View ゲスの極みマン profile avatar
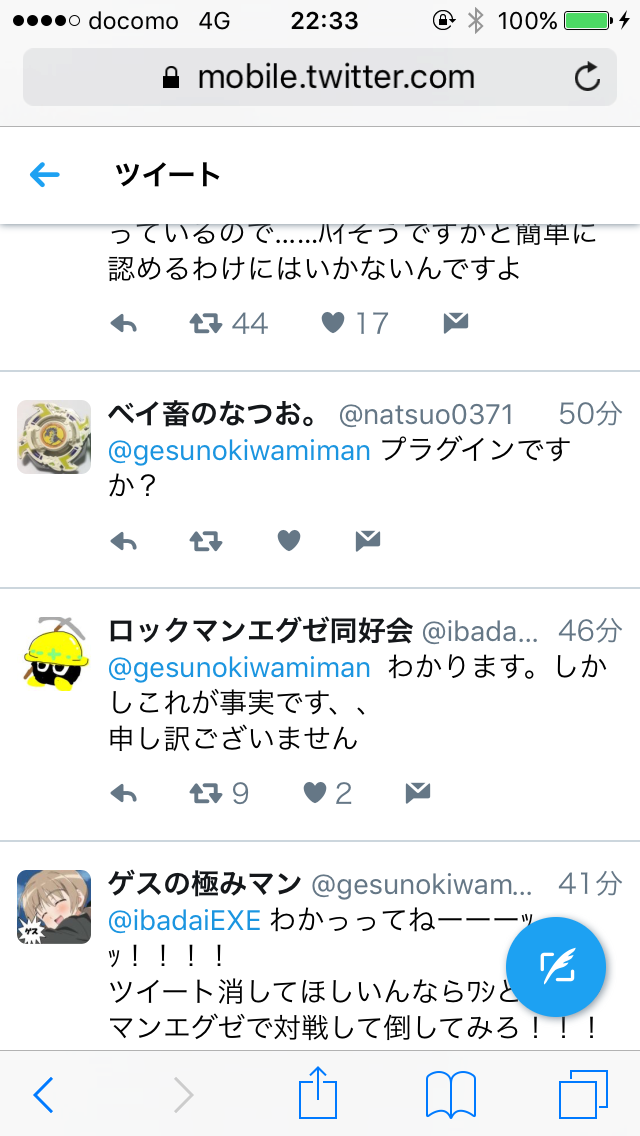Viewport: 640px width, 1136px height. coord(54,906)
